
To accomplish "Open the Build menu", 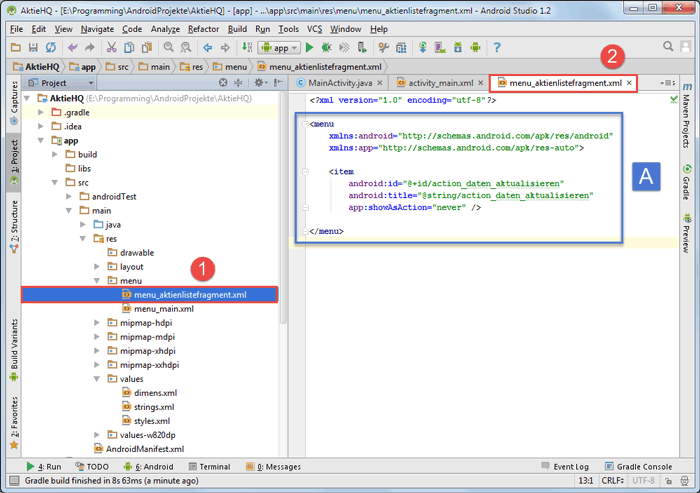I will 237,29.
